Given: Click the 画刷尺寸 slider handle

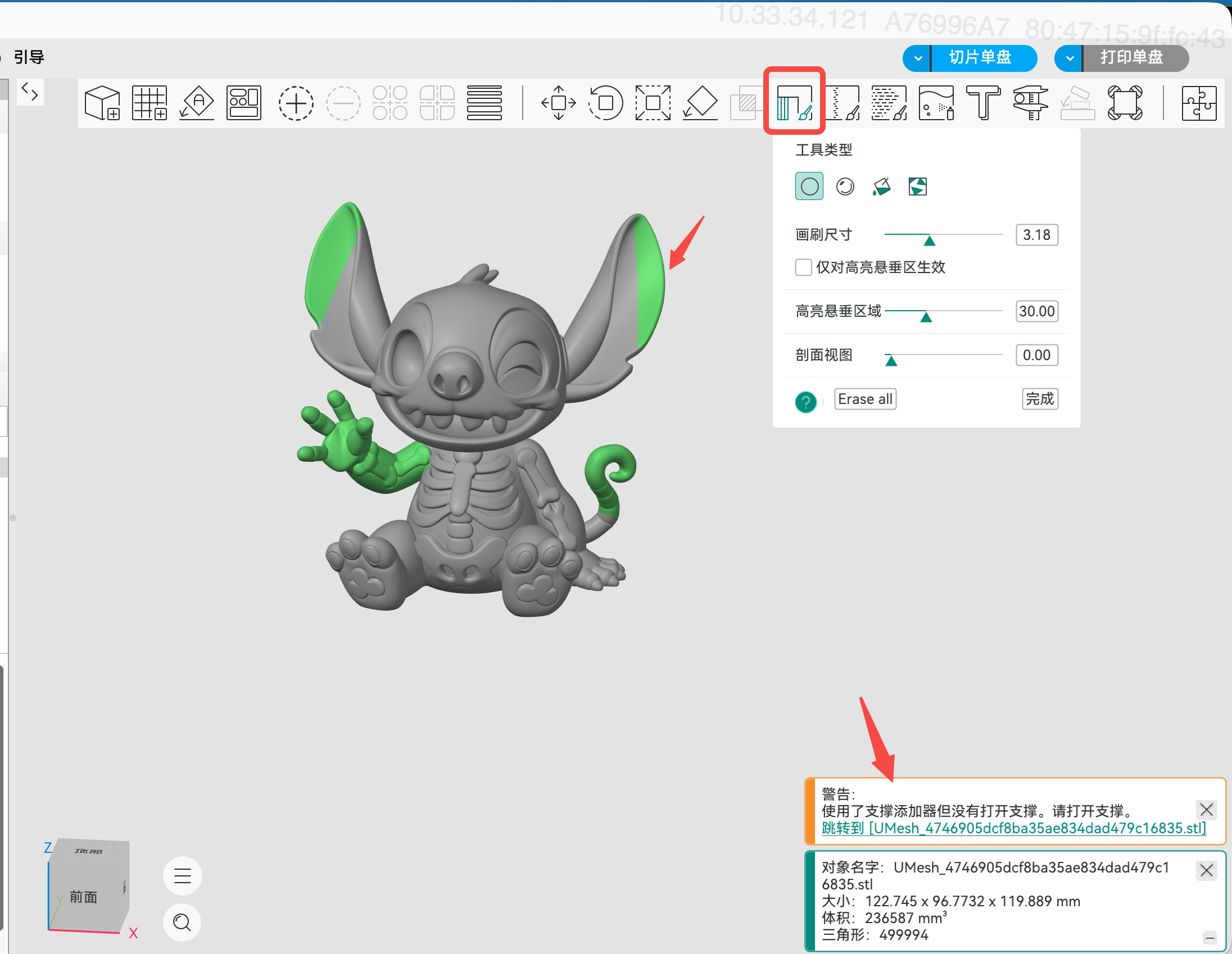Looking at the screenshot, I should pos(930,241).
